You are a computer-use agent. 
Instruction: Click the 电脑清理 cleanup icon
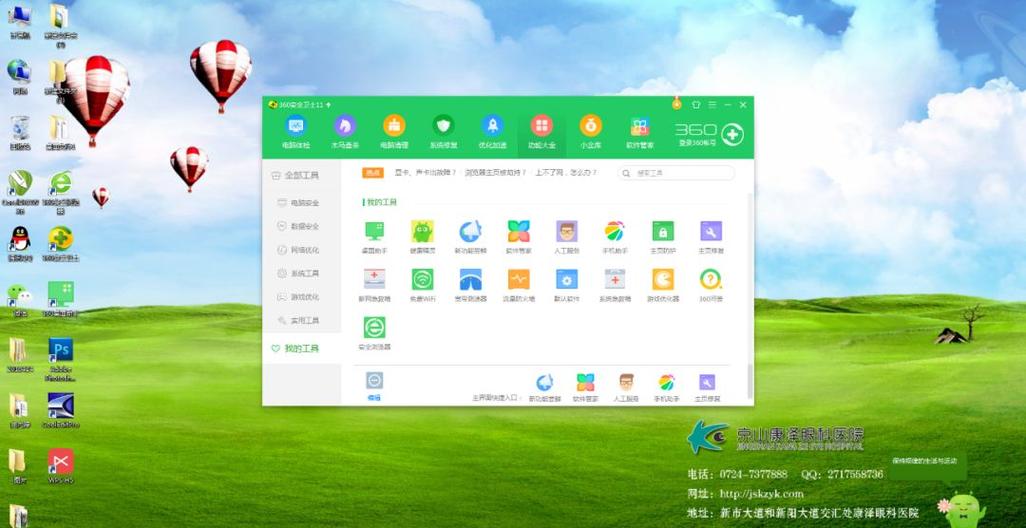394,132
